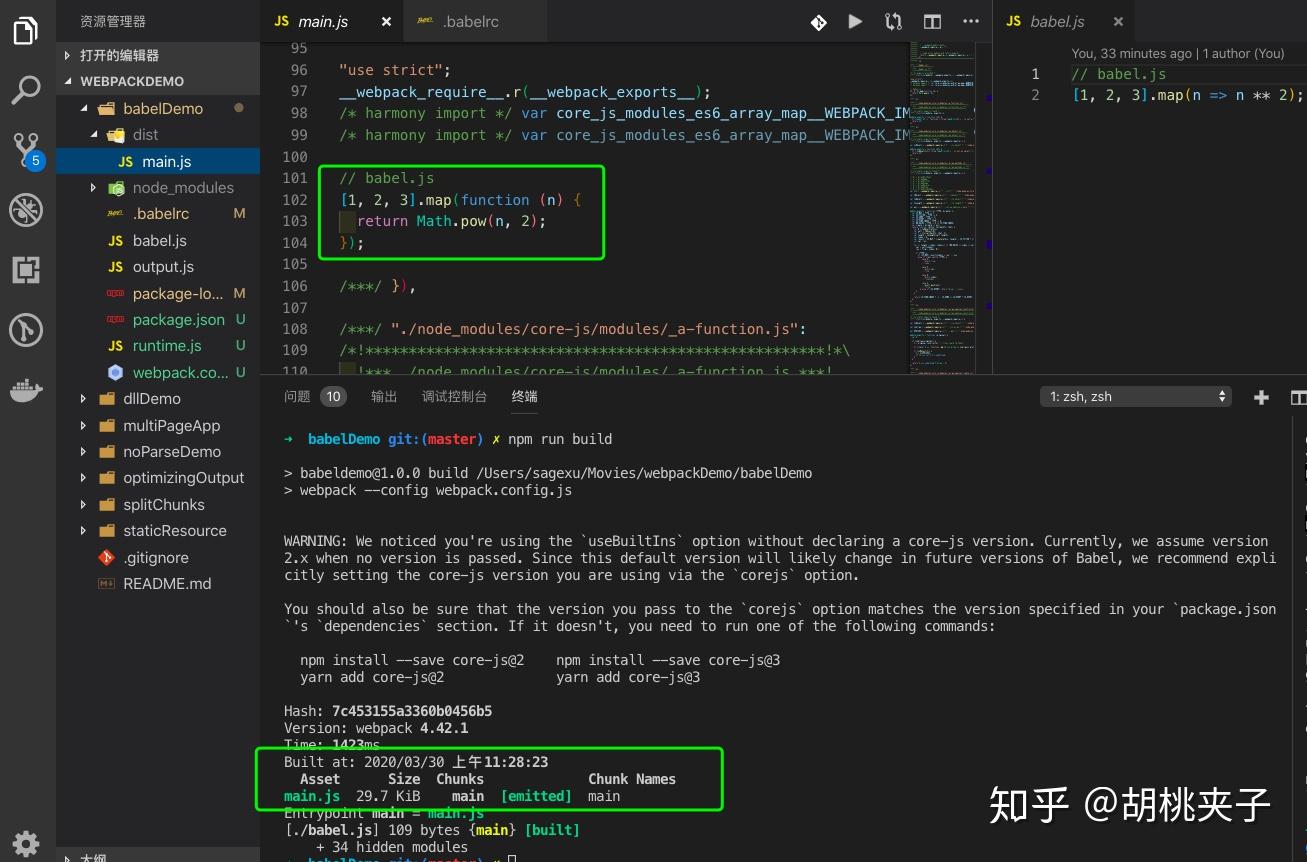Open the Settings gear at the bottom
The height and width of the screenshot is (862, 1307).
tap(25, 843)
